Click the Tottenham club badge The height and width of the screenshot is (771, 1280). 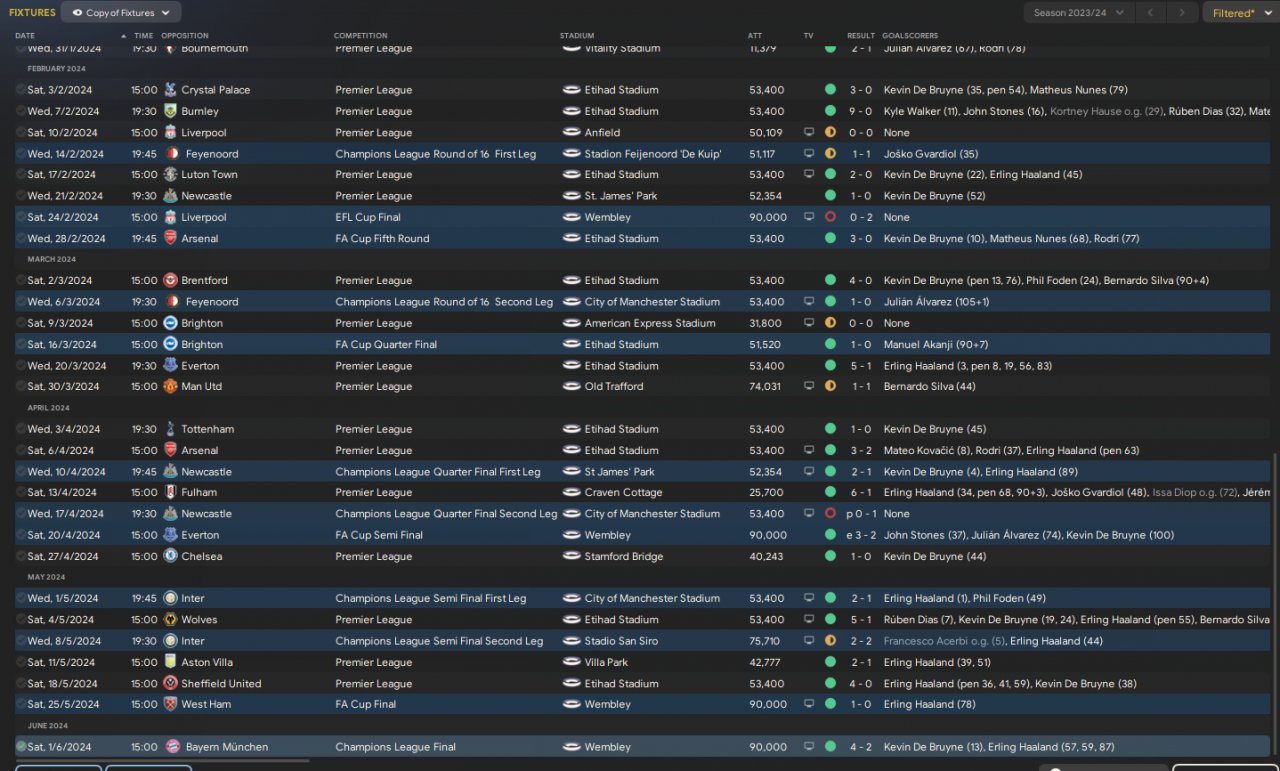click(170, 429)
